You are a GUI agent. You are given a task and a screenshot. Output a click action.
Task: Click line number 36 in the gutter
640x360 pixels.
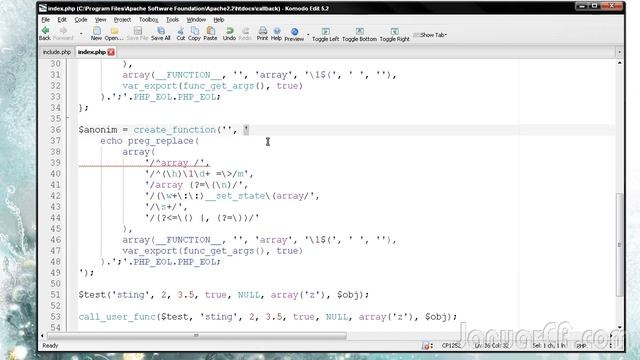pyautogui.click(x=56, y=130)
